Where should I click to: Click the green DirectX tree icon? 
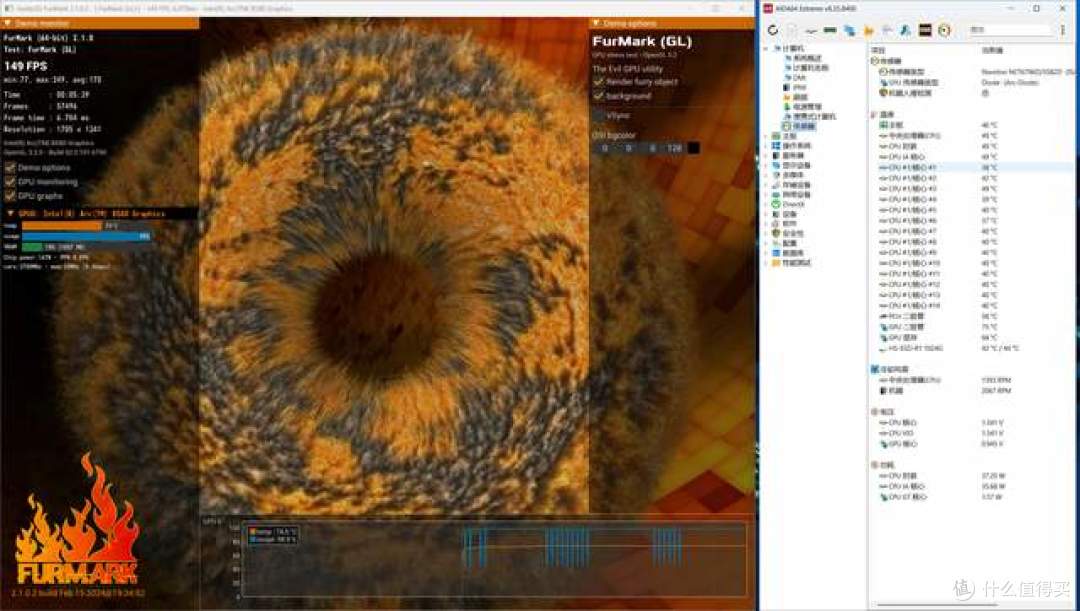click(776, 205)
